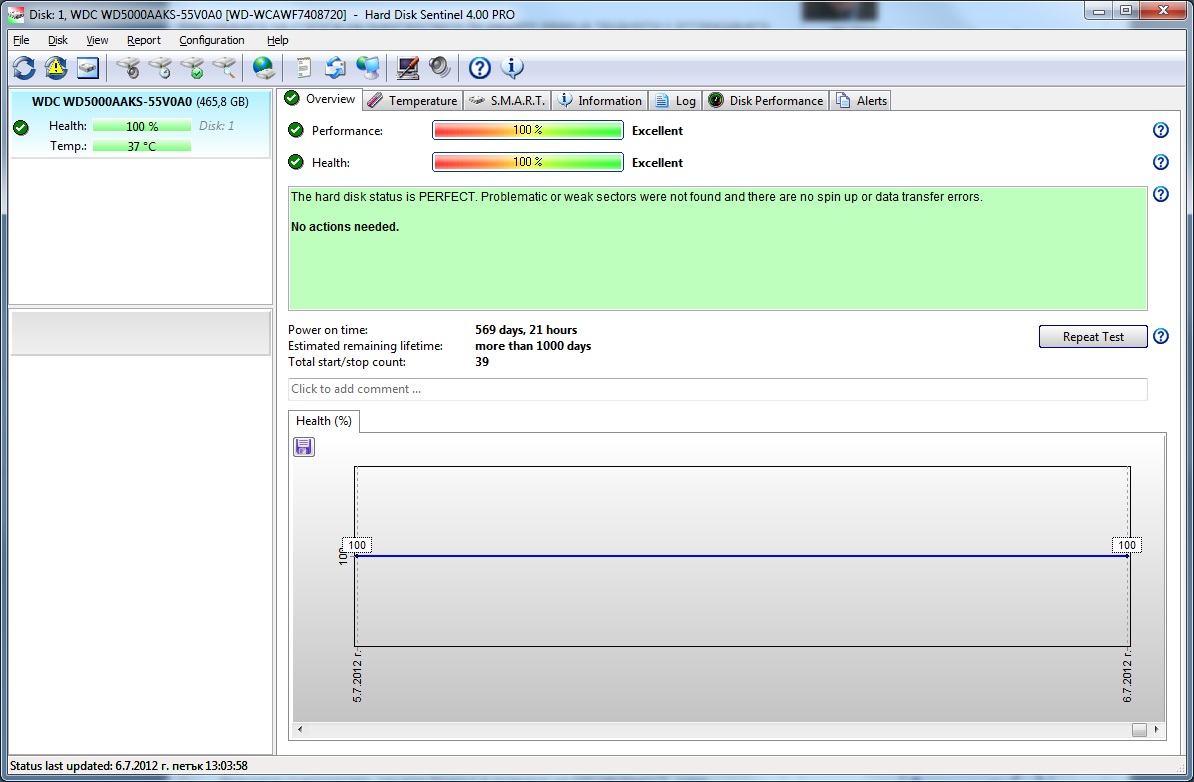
Task: Click the start/stop count value 39
Action: tap(482, 362)
